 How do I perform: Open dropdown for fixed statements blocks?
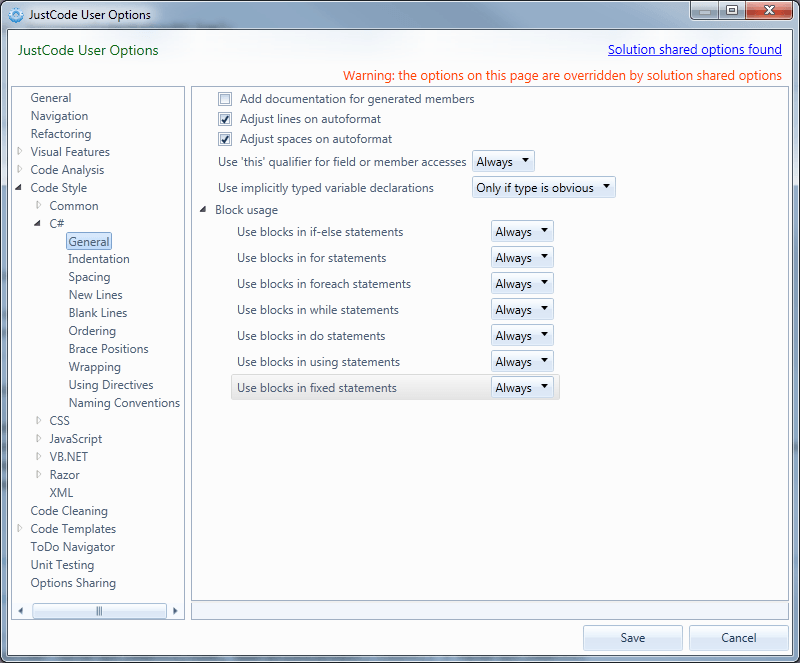[522, 387]
